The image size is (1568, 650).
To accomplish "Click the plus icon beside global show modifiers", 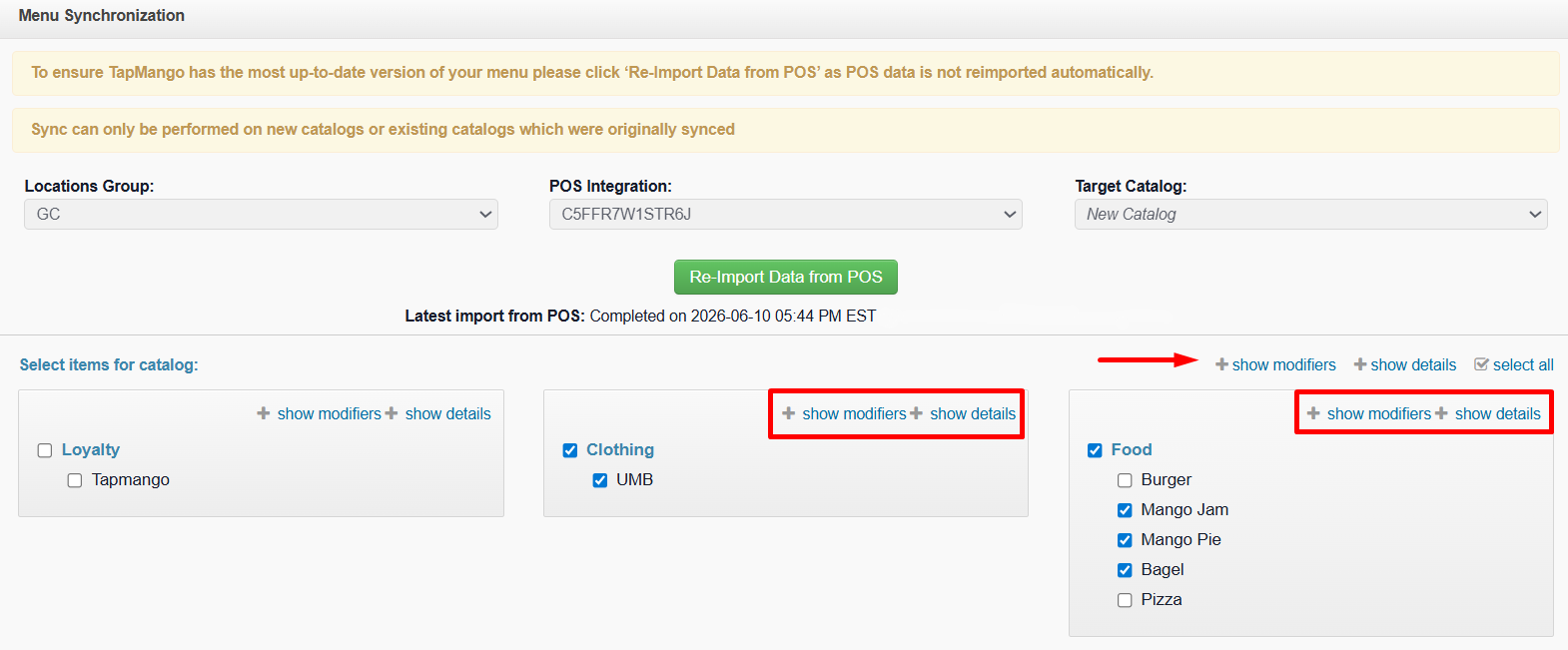I will [1221, 364].
